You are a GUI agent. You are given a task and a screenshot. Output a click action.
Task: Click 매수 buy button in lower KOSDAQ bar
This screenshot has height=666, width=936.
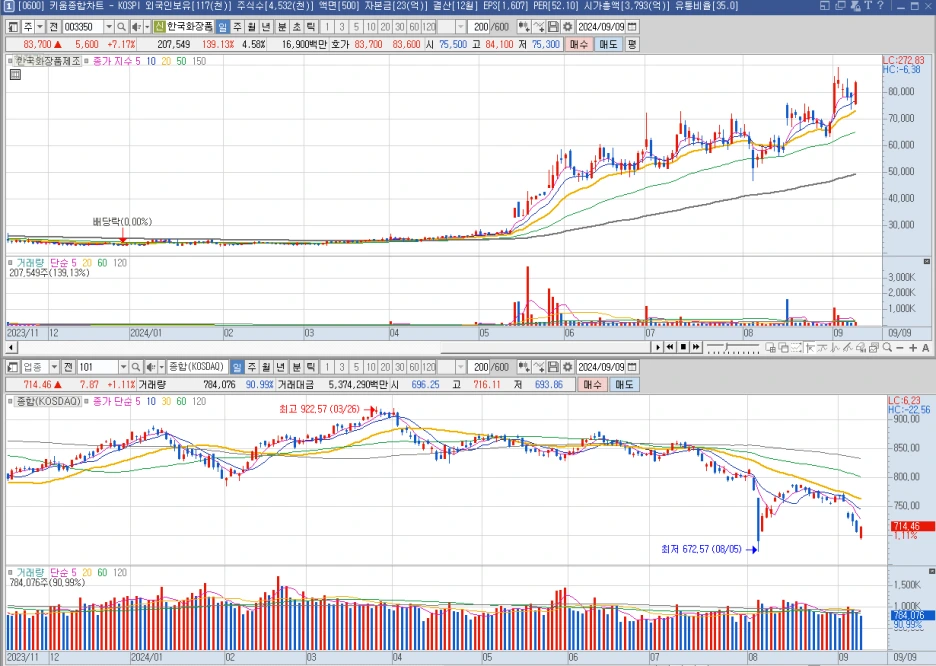593,385
